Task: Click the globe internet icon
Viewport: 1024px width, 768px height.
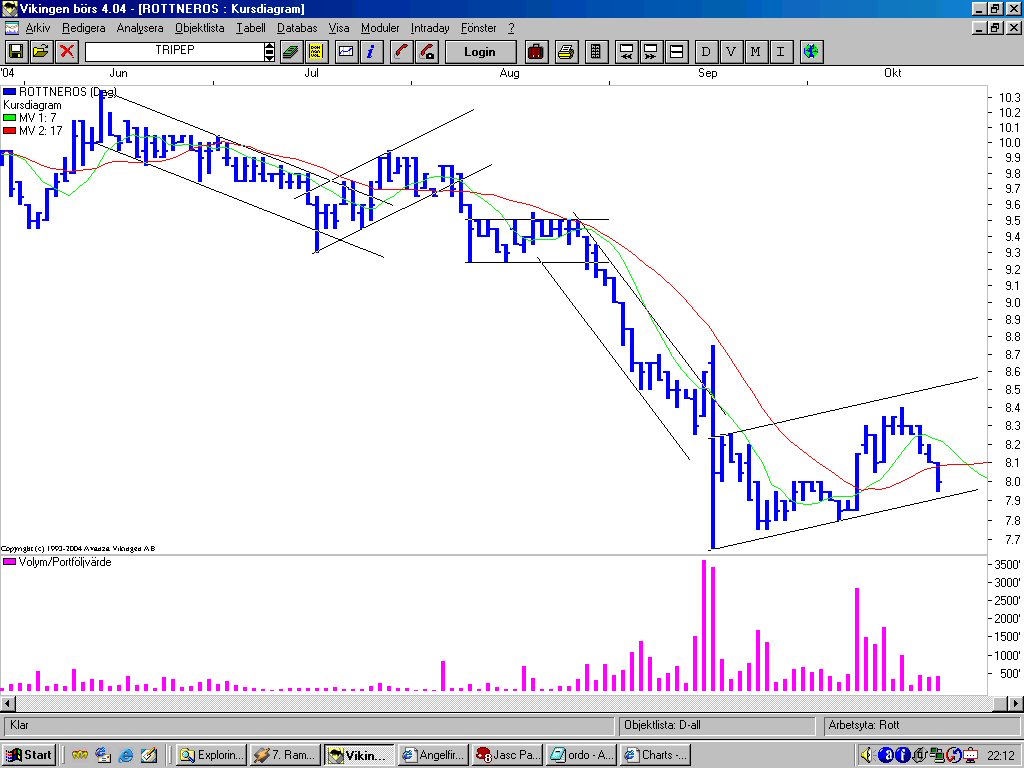Action: pos(811,52)
